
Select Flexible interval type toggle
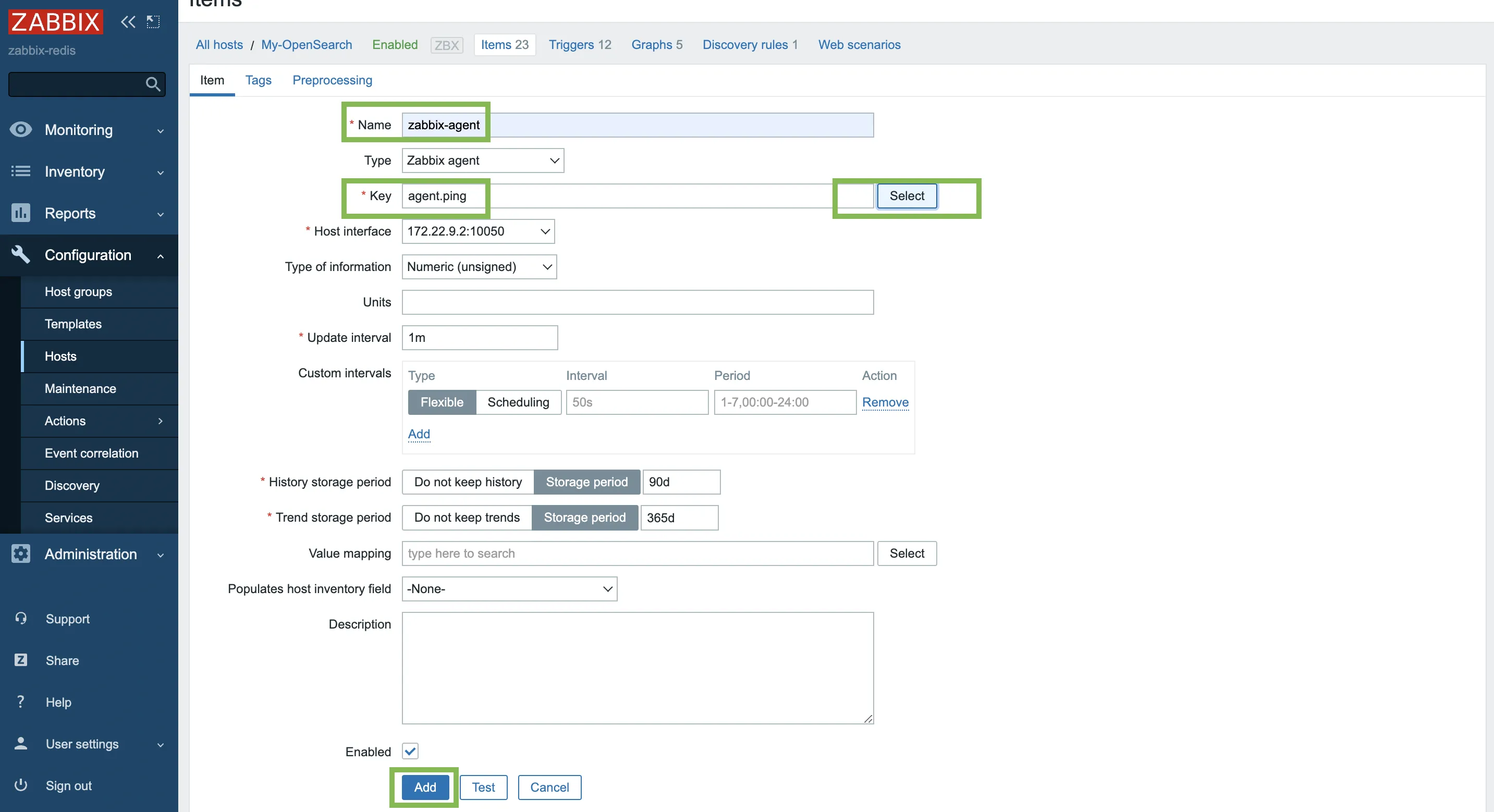tap(441, 401)
